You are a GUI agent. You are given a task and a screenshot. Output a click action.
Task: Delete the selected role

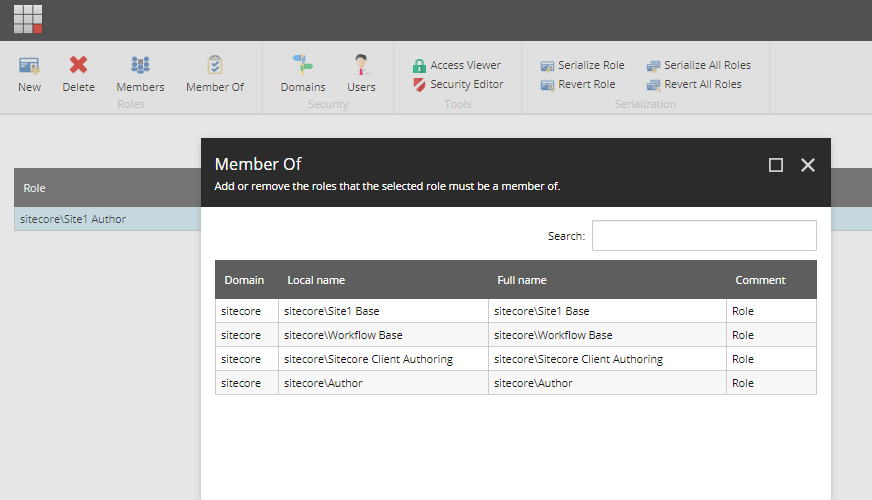78,65
